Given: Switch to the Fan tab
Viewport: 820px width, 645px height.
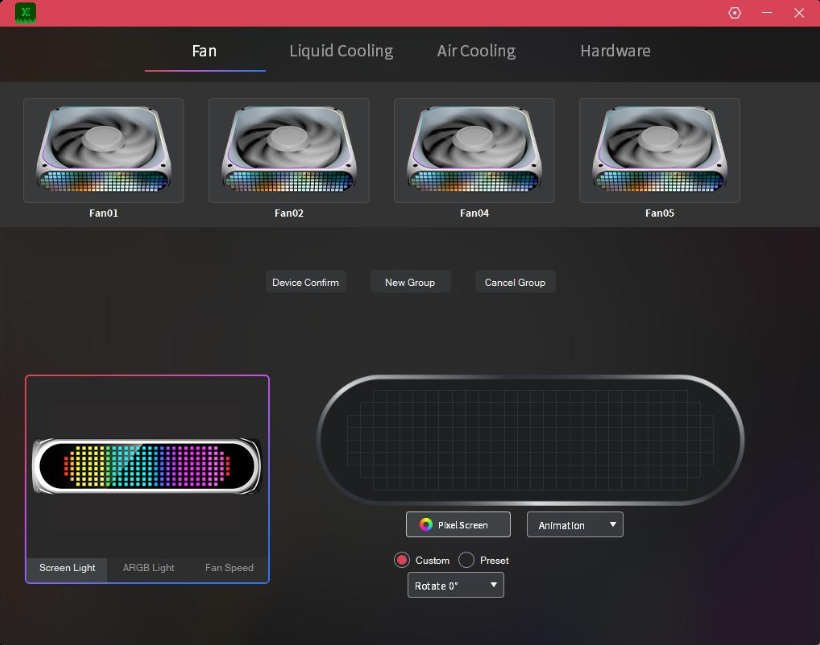Looking at the screenshot, I should (204, 51).
